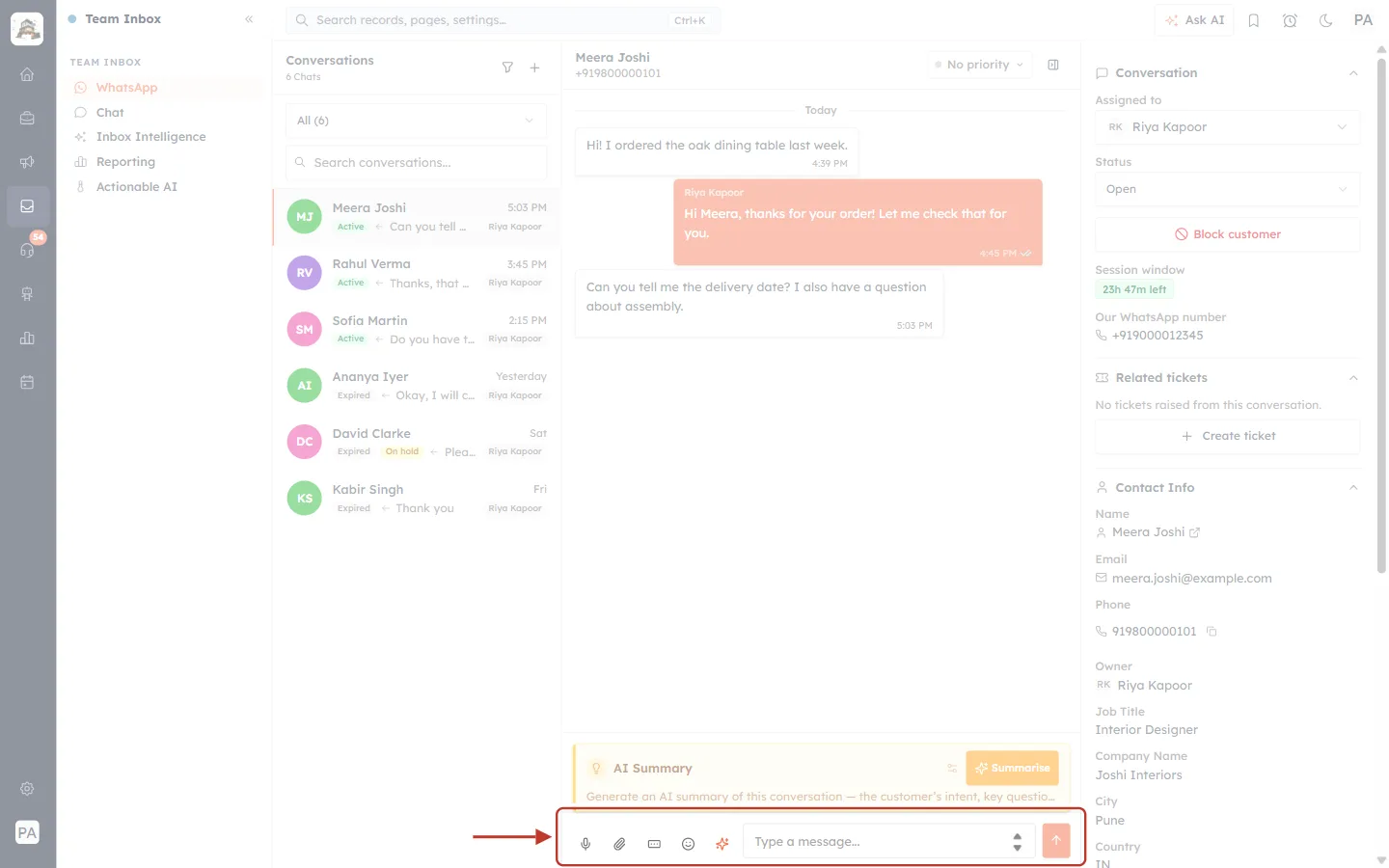Click the paperclip attachment icon
The height and width of the screenshot is (868, 1389).
coord(619,843)
